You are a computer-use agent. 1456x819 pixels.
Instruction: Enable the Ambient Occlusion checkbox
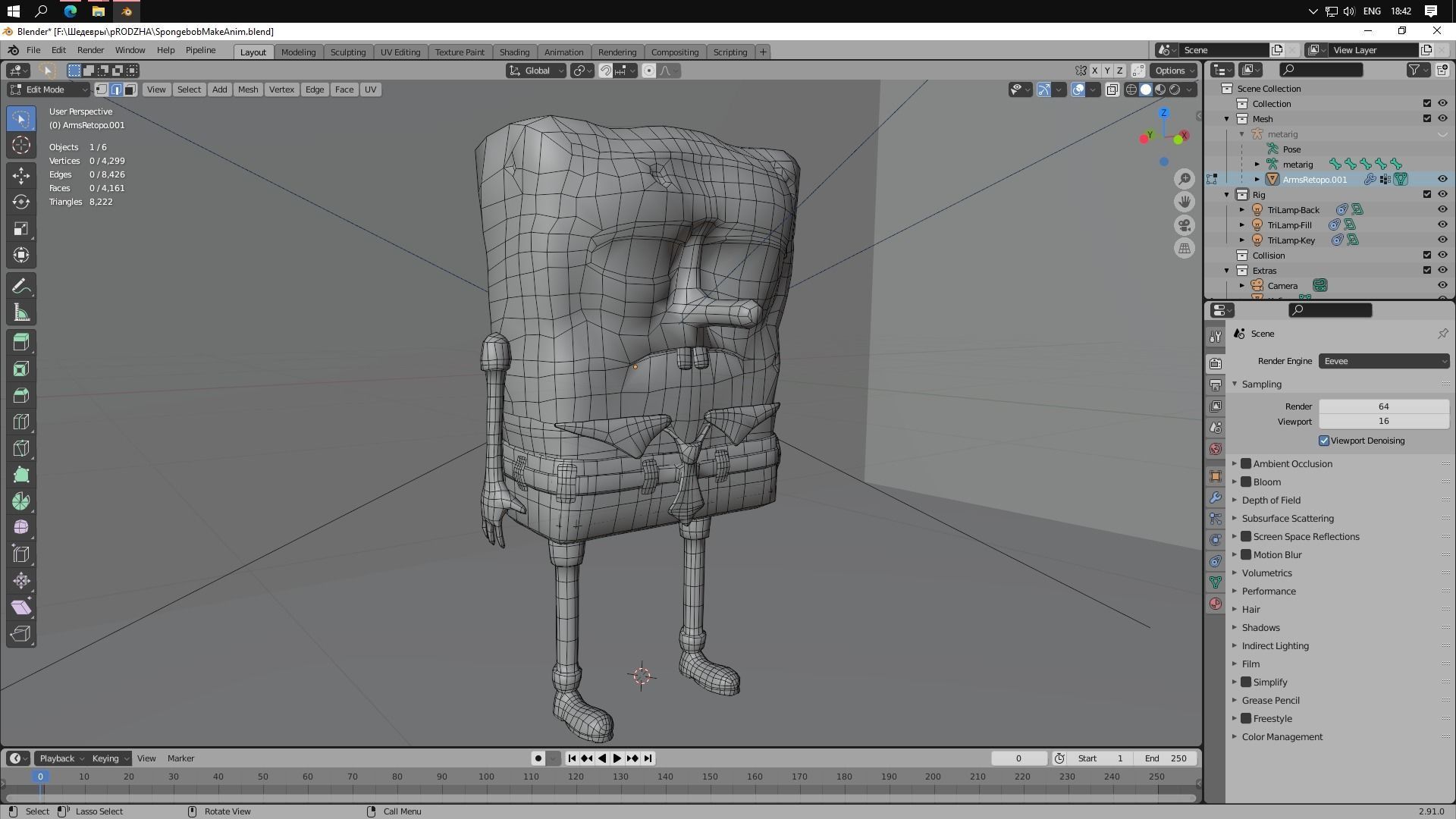[x=1246, y=463]
